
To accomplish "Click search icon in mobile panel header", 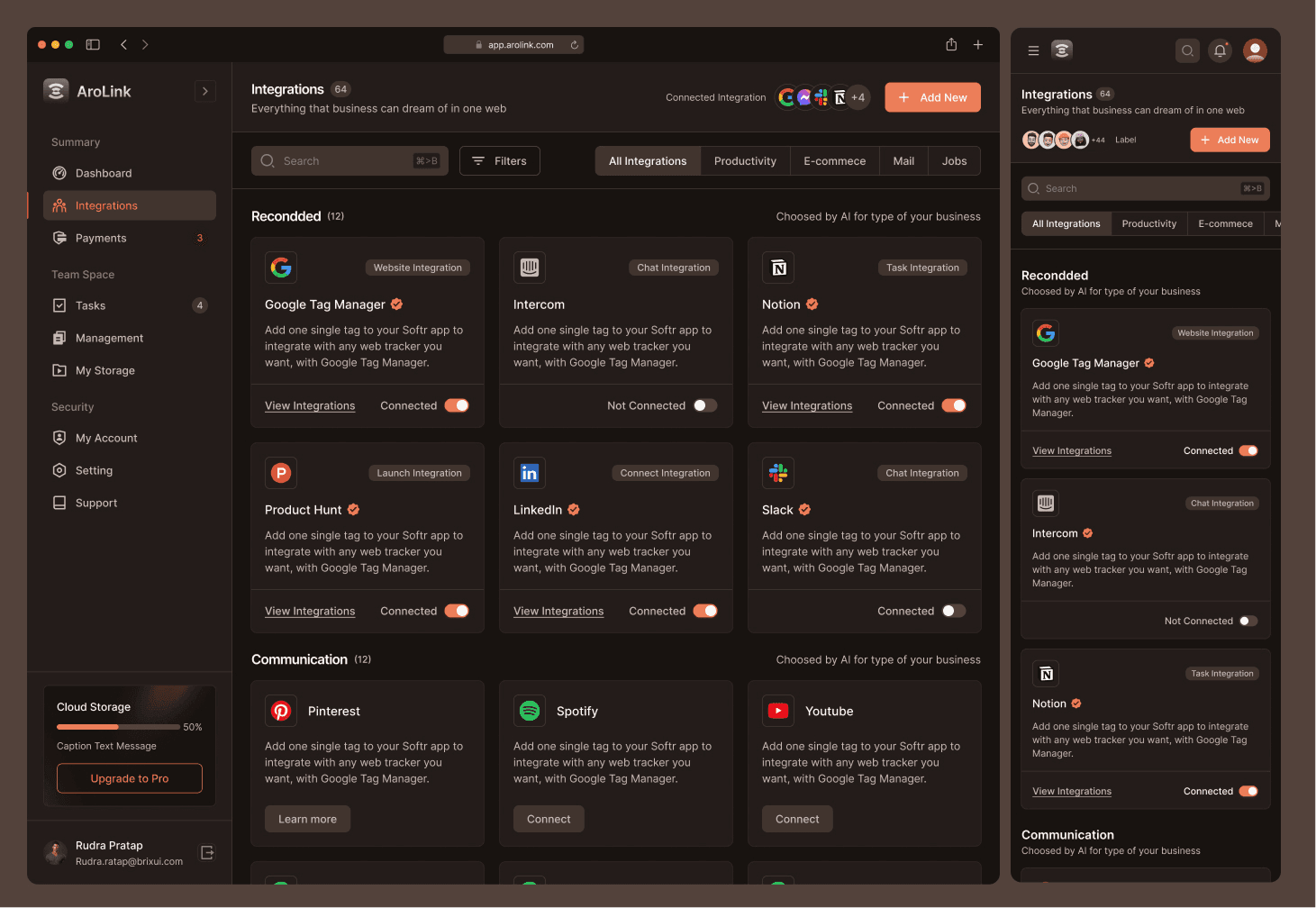I will tap(1187, 50).
